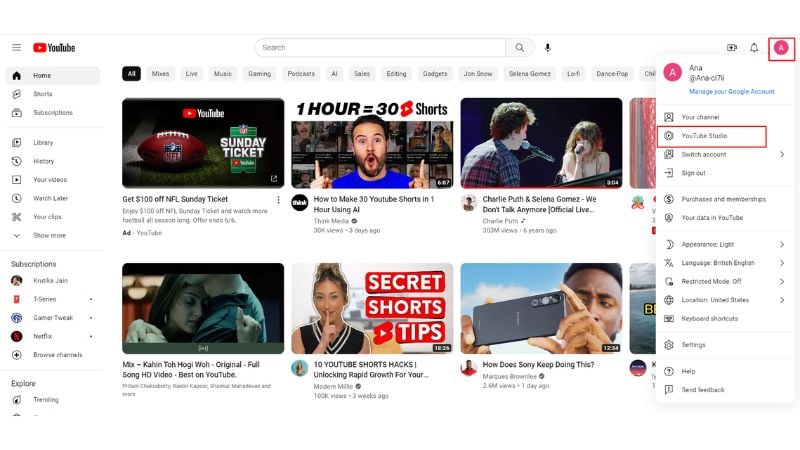Open video title How Does Sony Keep Doing This?
This screenshot has width=800, height=450.
pos(538,364)
